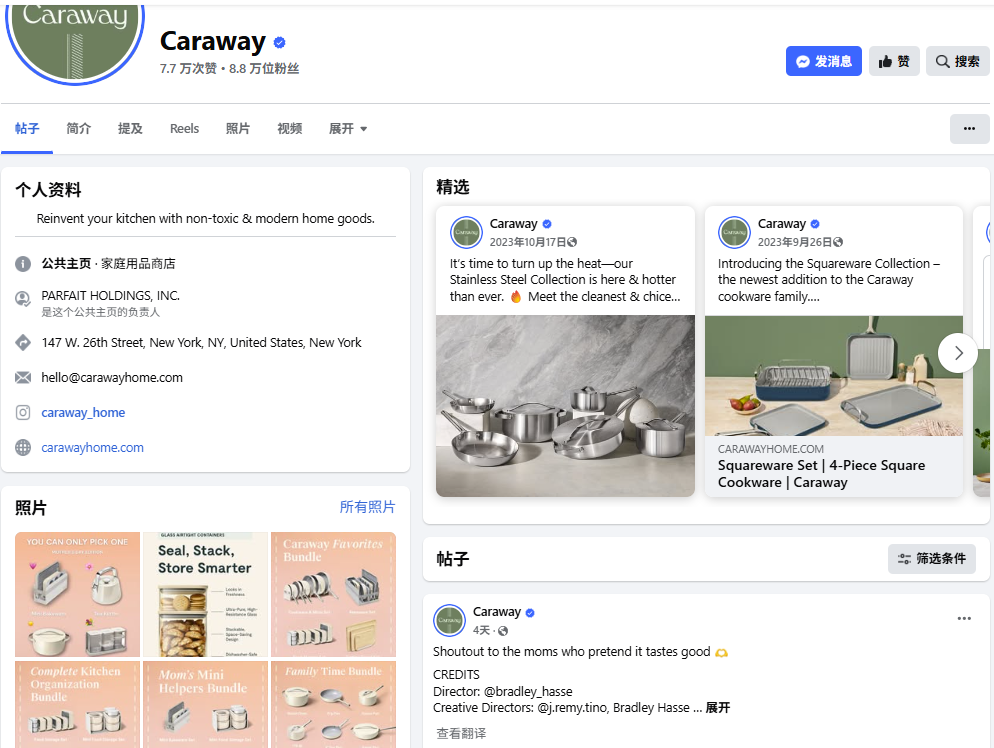The height and width of the screenshot is (748, 994).
Task: Switch to the 视频 tab
Action: point(290,129)
